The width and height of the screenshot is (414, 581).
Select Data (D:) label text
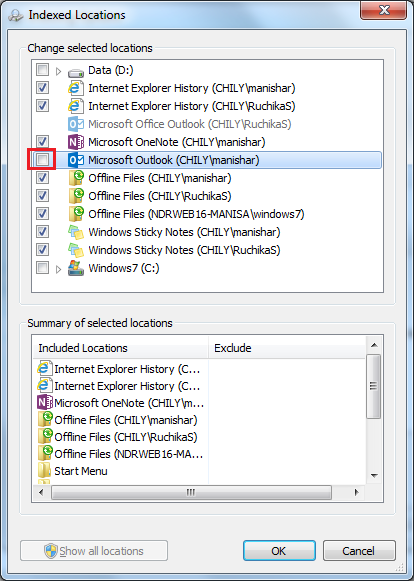coord(111,70)
